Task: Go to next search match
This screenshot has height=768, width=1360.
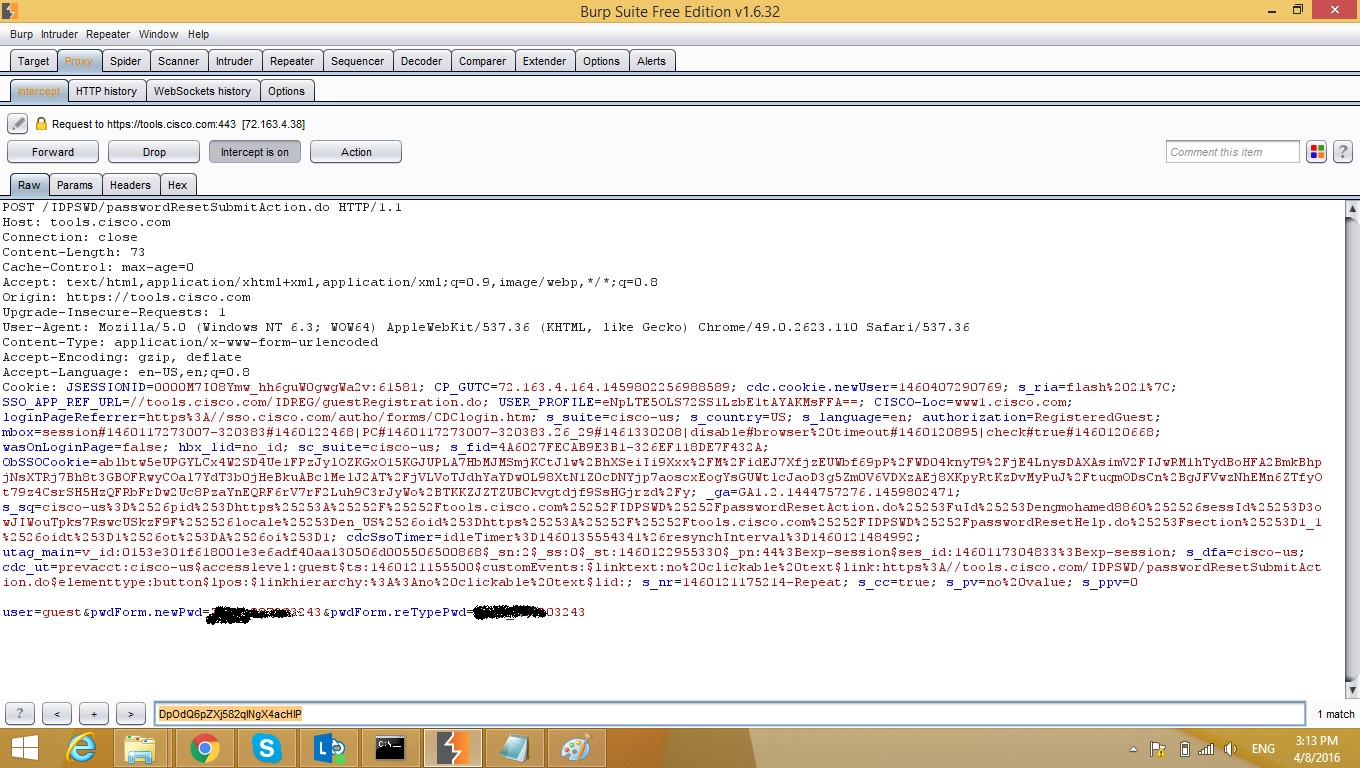Action: click(131, 714)
